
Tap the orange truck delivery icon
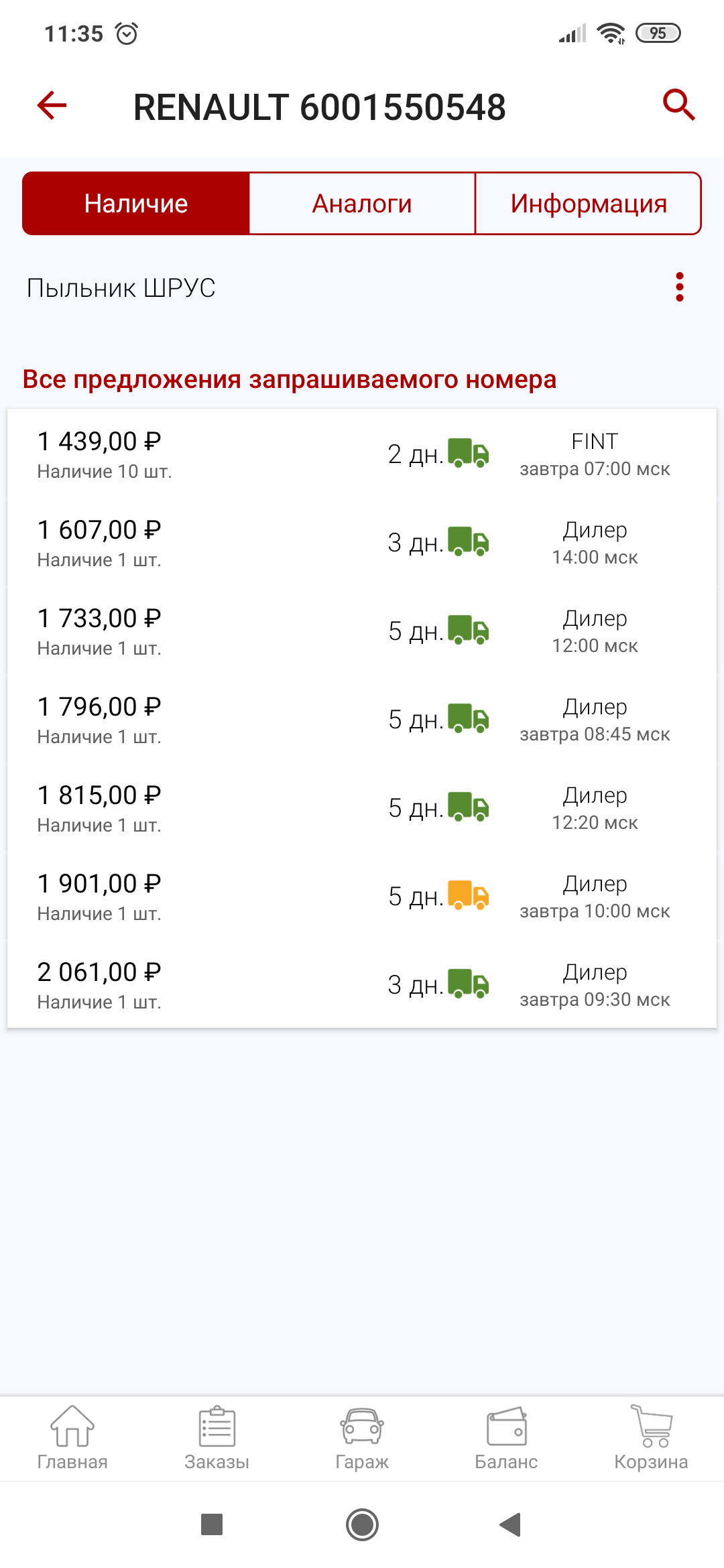[x=468, y=895]
